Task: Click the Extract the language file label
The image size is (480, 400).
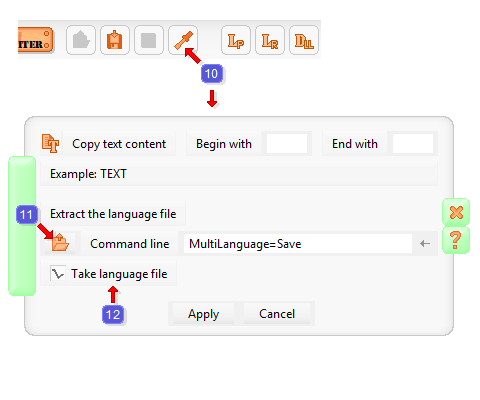Action: coord(113,214)
